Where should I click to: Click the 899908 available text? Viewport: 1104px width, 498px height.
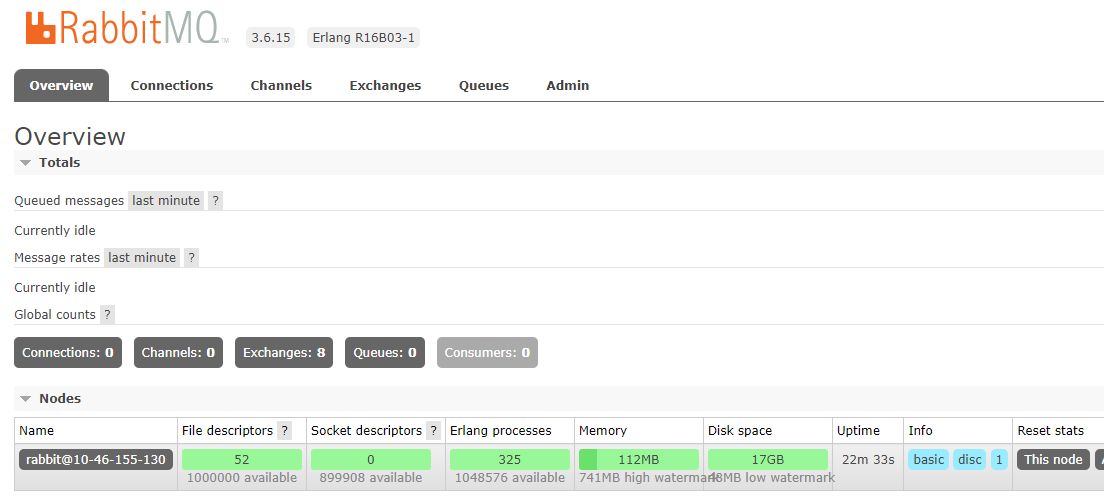point(370,478)
